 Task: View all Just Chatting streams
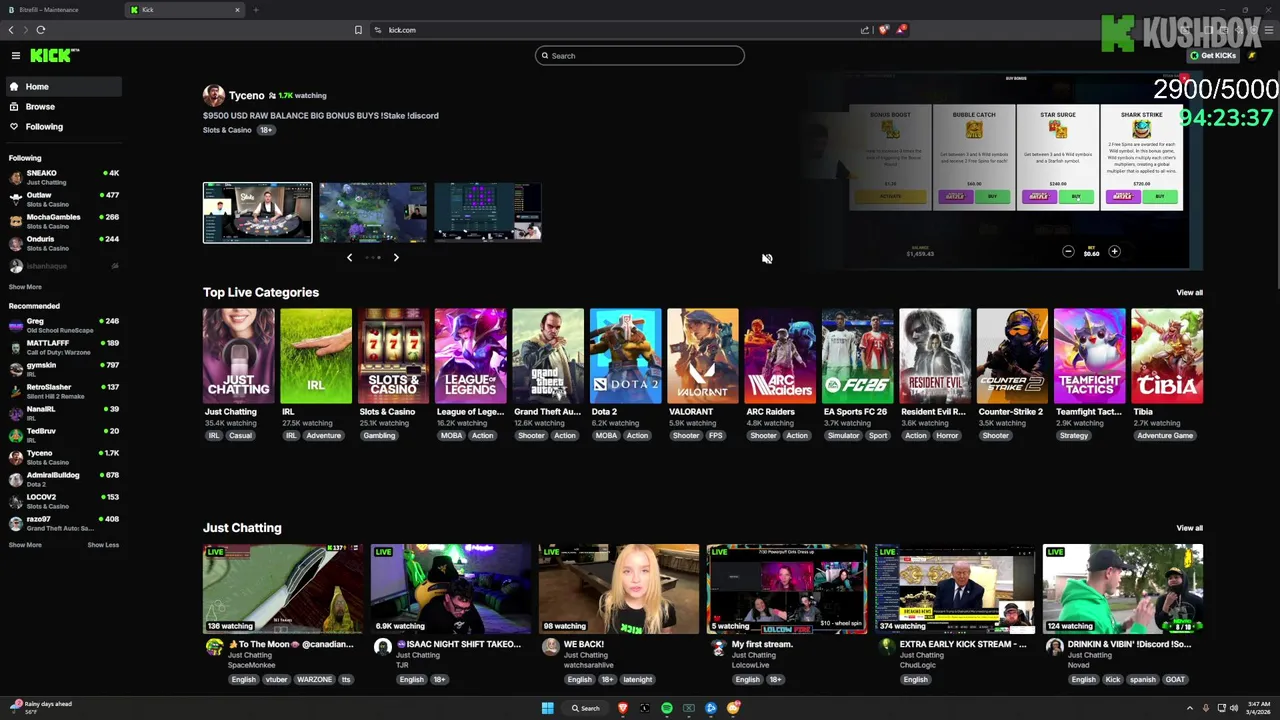pyautogui.click(x=1189, y=528)
